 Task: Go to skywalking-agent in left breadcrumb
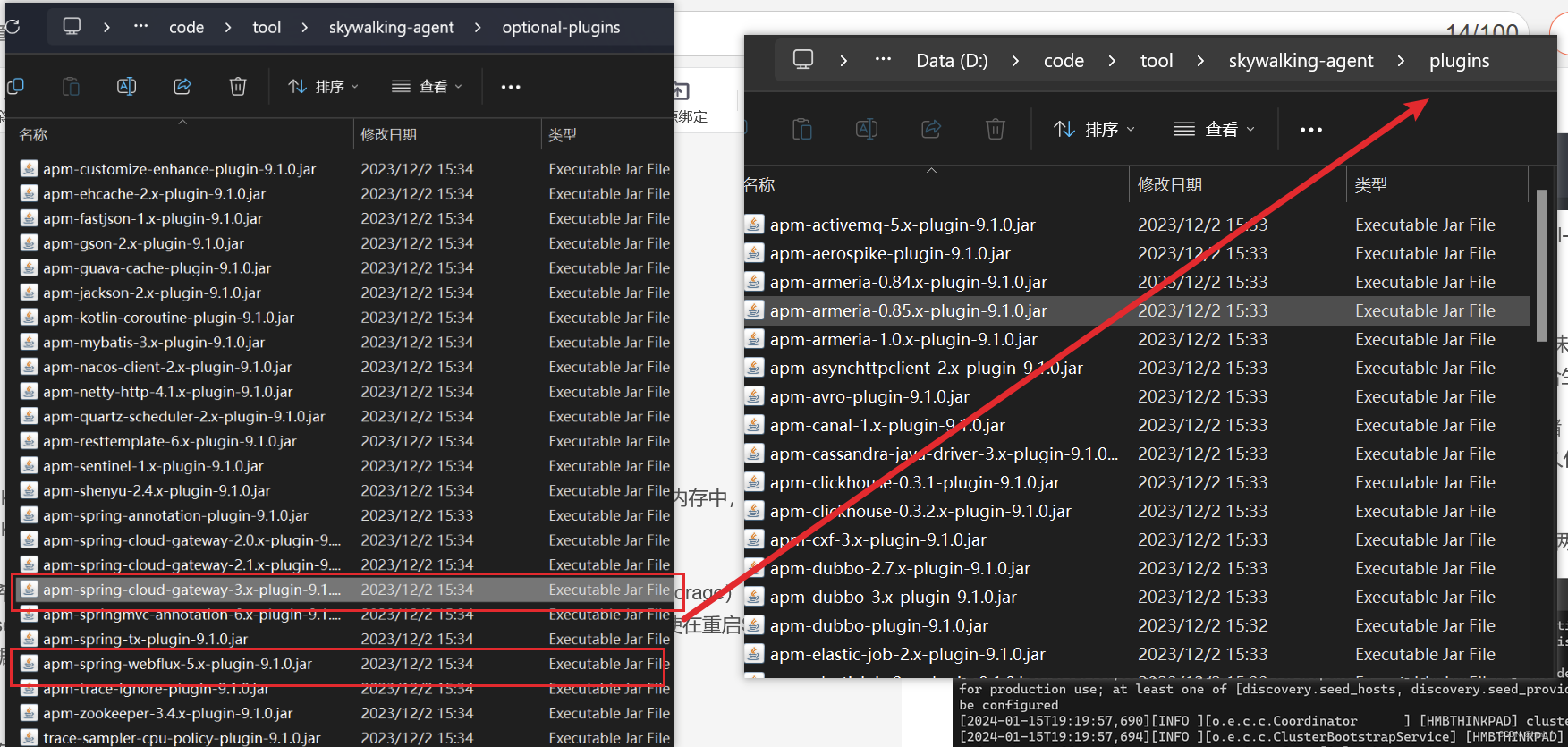pyautogui.click(x=392, y=28)
